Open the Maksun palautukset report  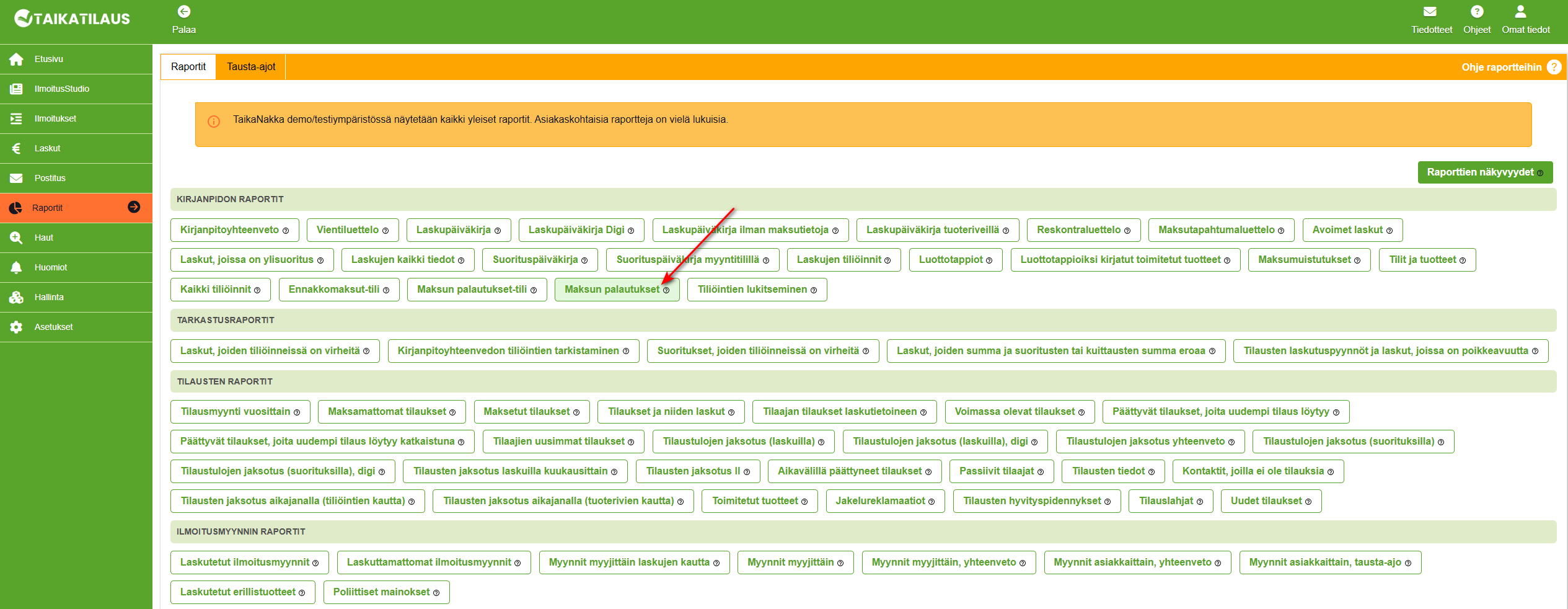click(x=612, y=290)
